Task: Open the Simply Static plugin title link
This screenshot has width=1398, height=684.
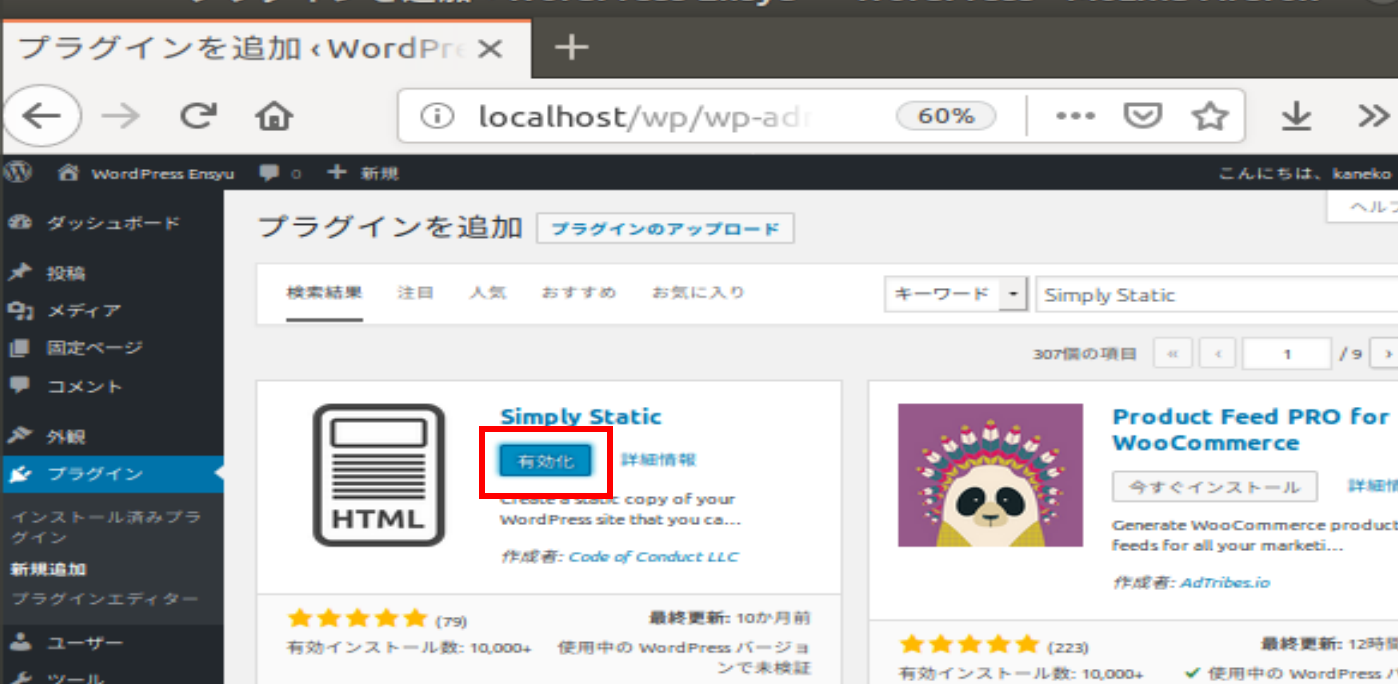Action: click(580, 417)
